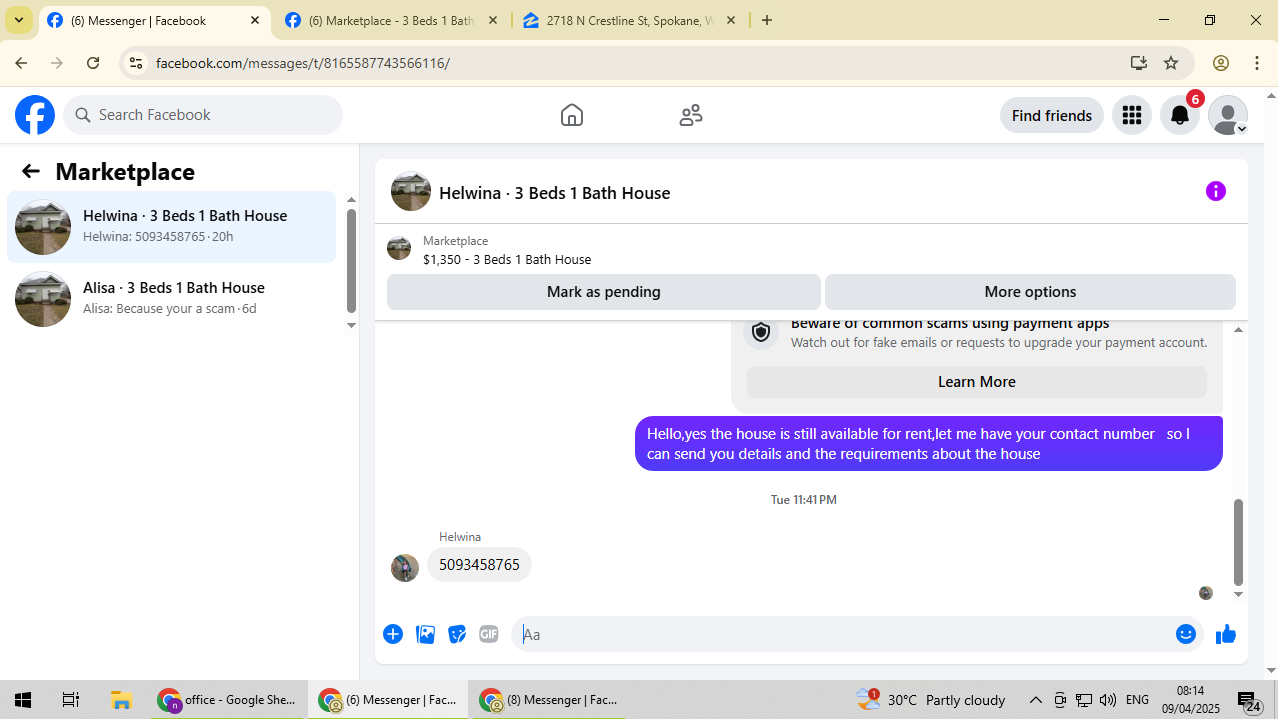Open the account profile avatar menu
Image resolution: width=1278 pixels, height=719 pixels.
1228,115
